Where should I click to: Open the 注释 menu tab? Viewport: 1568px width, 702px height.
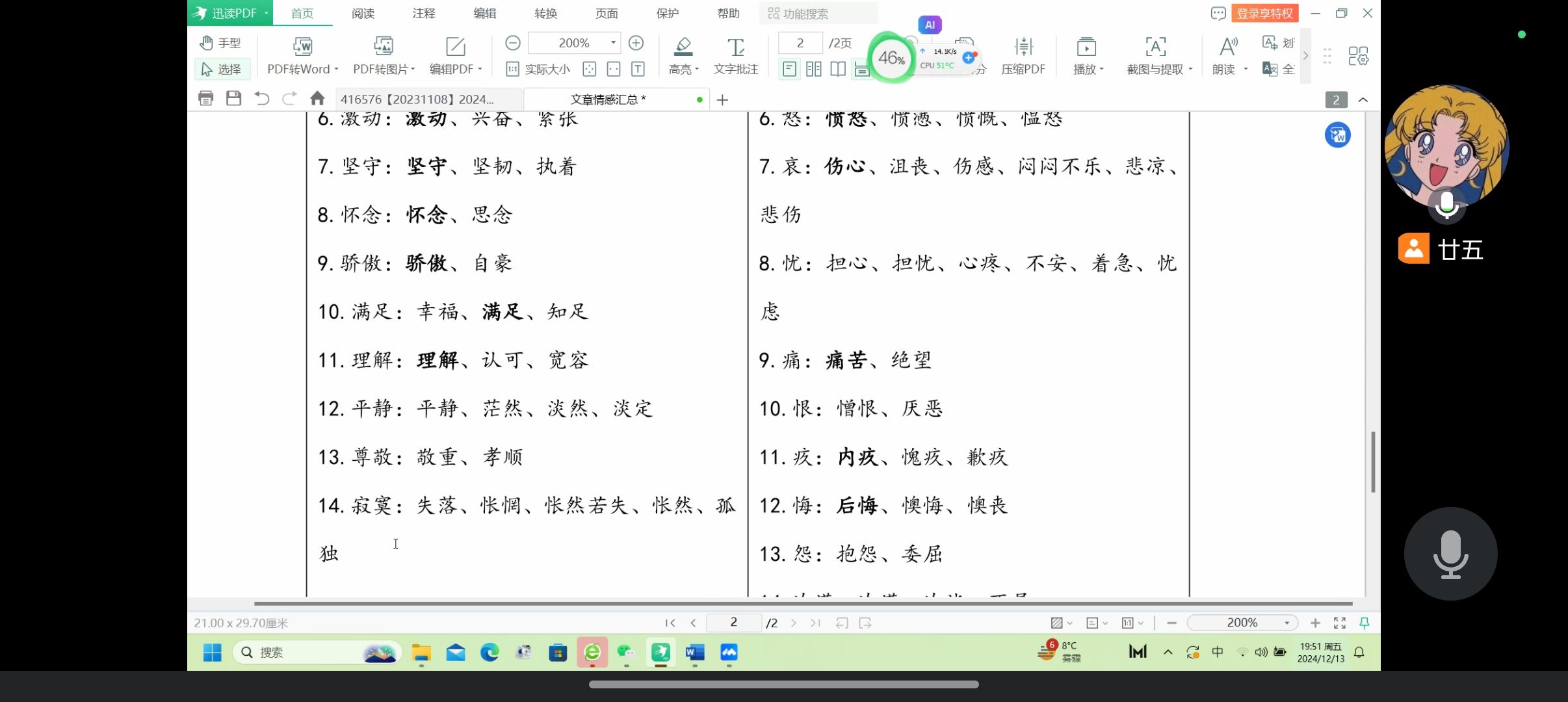tap(424, 13)
